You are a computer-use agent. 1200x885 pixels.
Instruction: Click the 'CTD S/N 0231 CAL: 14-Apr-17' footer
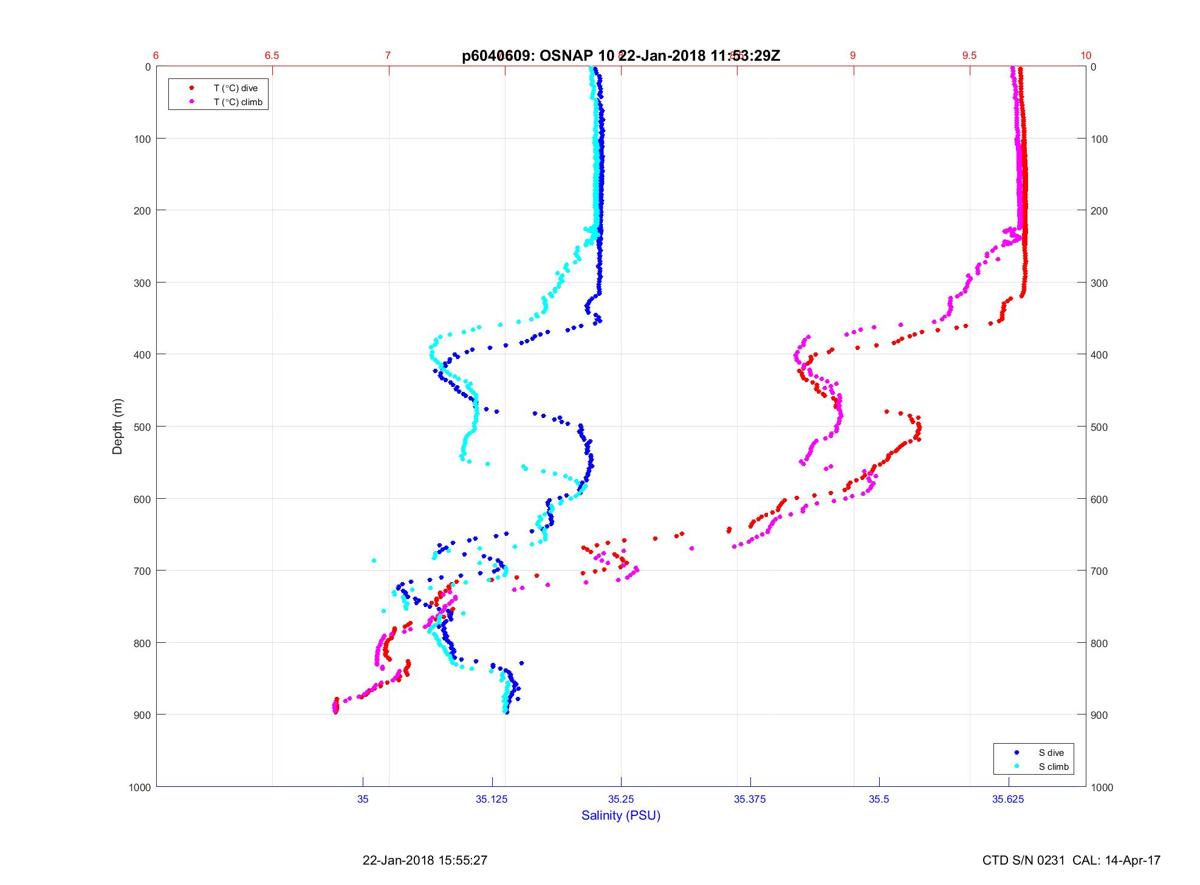1071,860
